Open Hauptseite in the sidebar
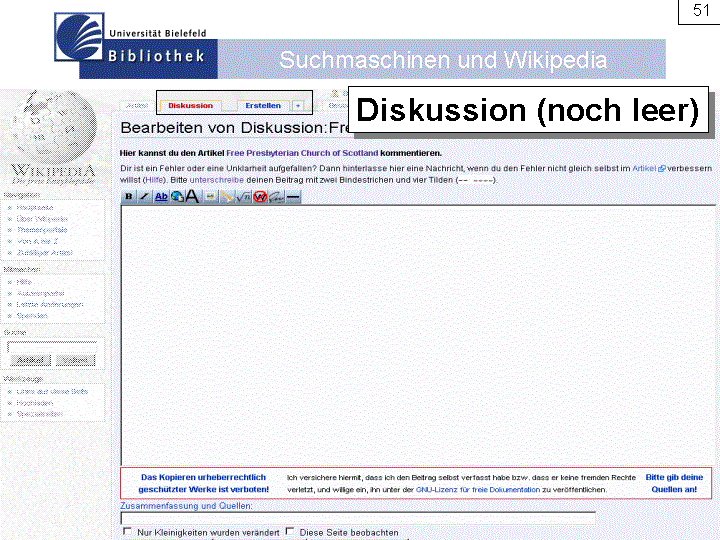Screen dimensions: 720x540 35,208
